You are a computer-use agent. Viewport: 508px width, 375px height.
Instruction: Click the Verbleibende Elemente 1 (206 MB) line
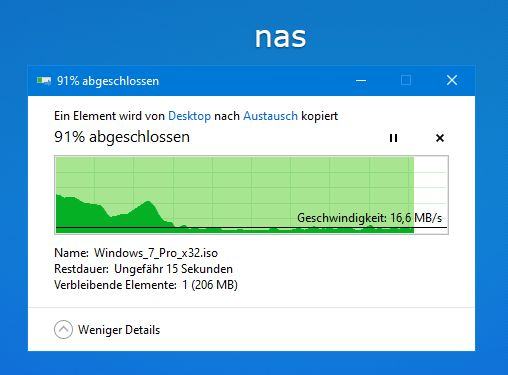(146, 285)
